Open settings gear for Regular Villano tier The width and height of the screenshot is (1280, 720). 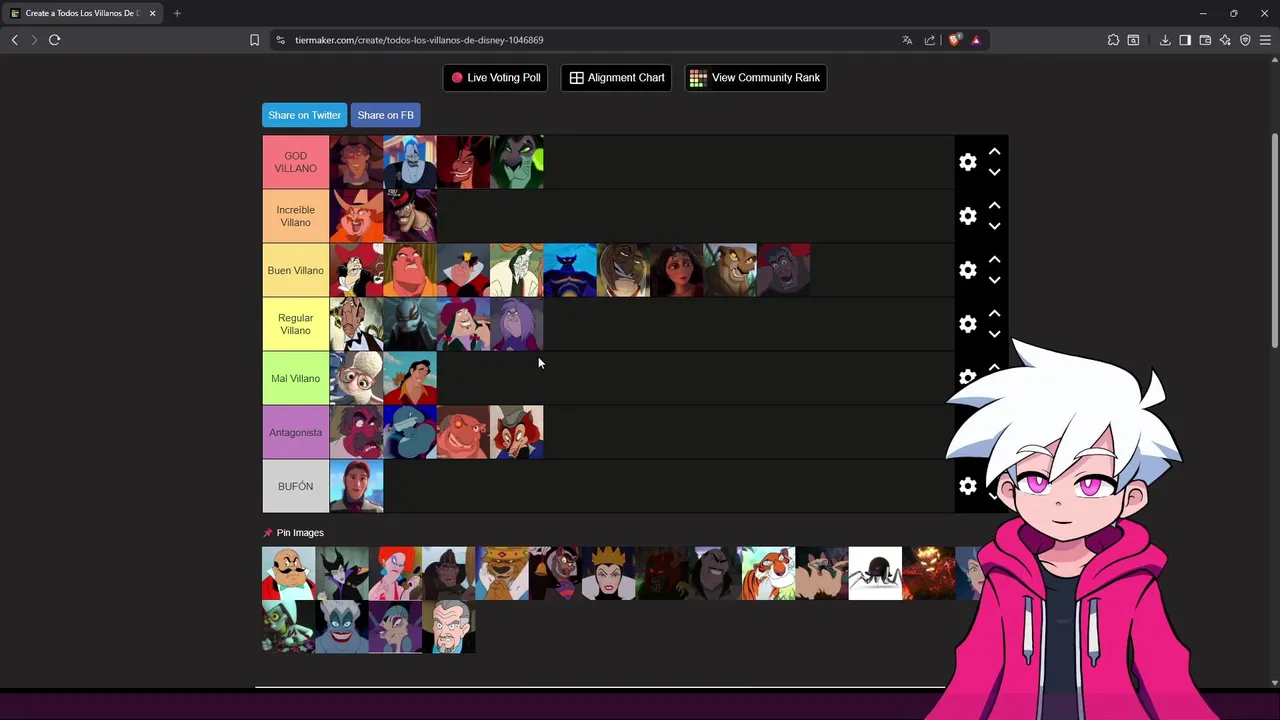[967, 324]
